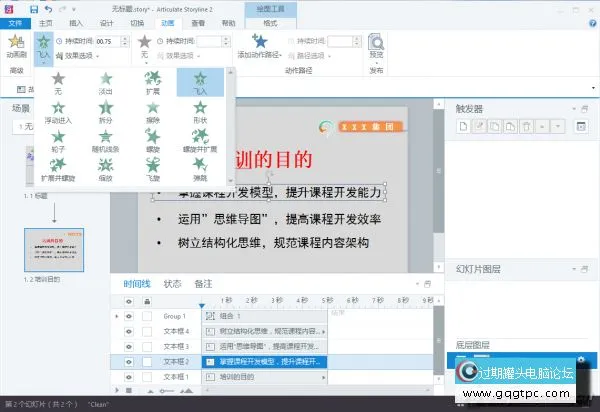Adjust the timeline zoom slider

[x=168, y=391]
